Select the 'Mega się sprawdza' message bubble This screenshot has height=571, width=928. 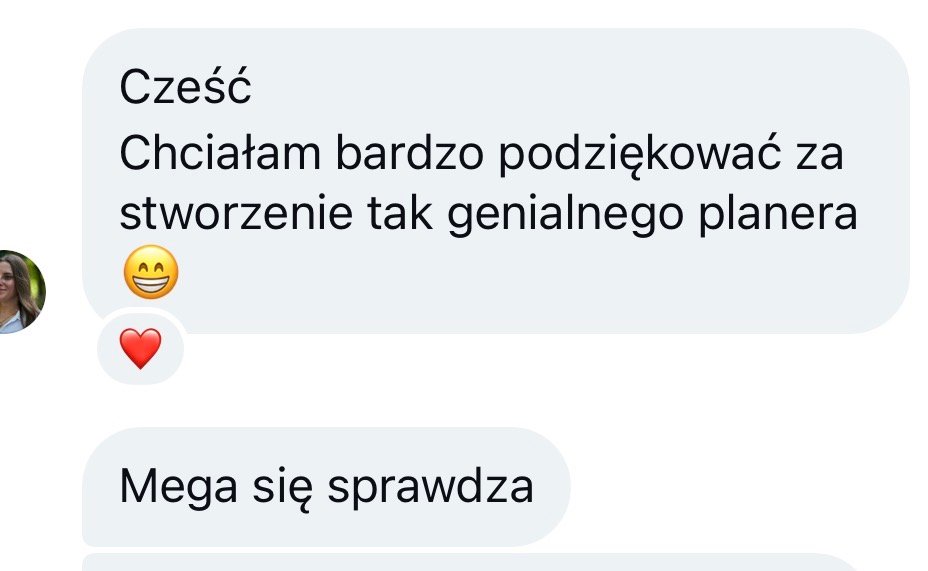pyautogui.click(x=326, y=486)
